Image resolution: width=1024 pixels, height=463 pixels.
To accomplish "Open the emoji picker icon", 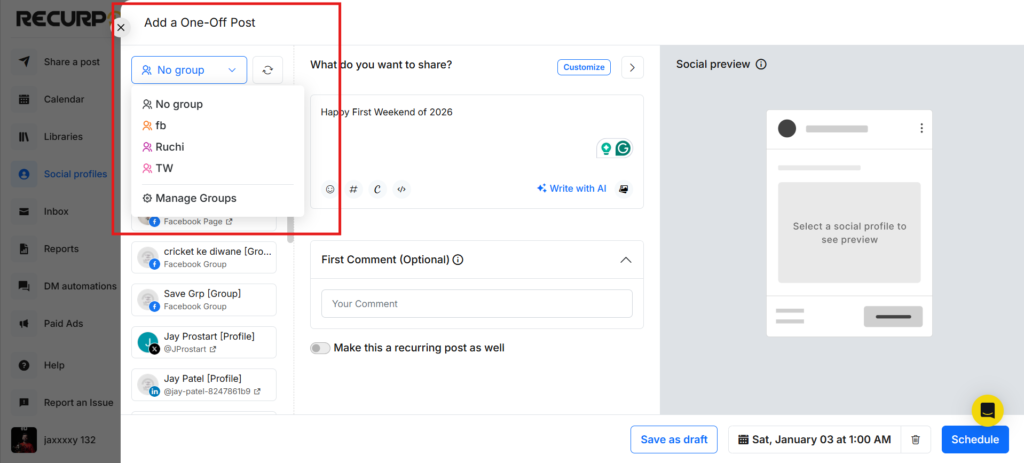I will click(330, 189).
